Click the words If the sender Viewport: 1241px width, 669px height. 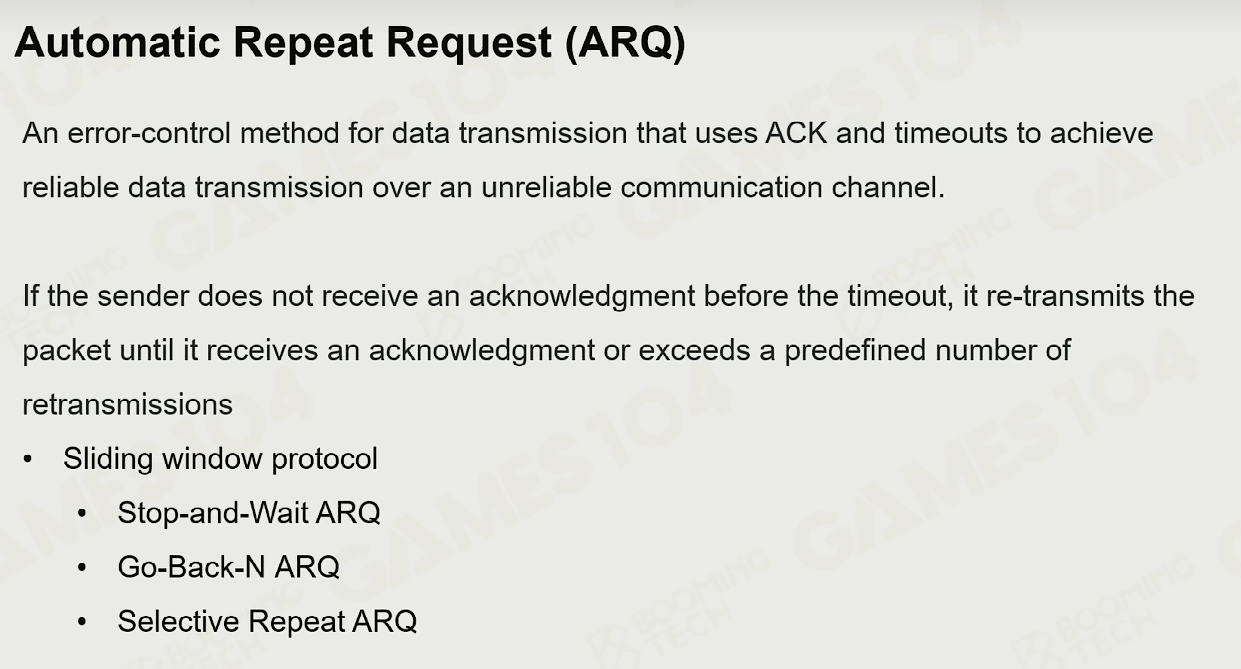(106, 296)
